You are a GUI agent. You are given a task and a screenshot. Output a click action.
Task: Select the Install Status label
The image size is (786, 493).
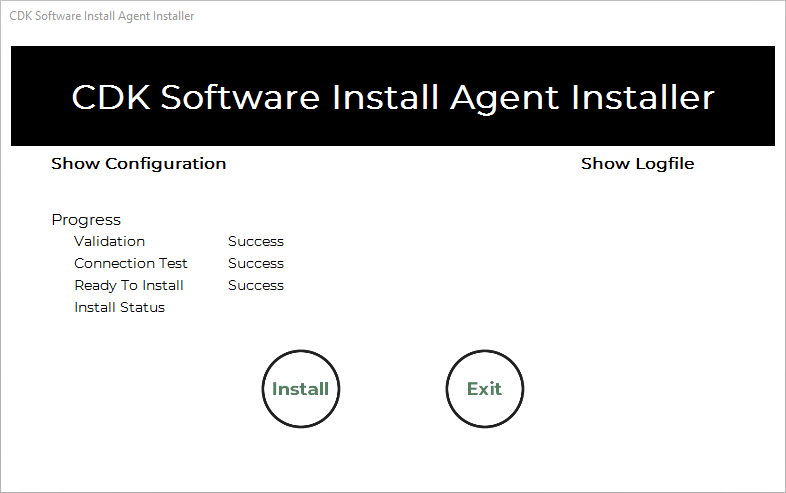click(119, 307)
